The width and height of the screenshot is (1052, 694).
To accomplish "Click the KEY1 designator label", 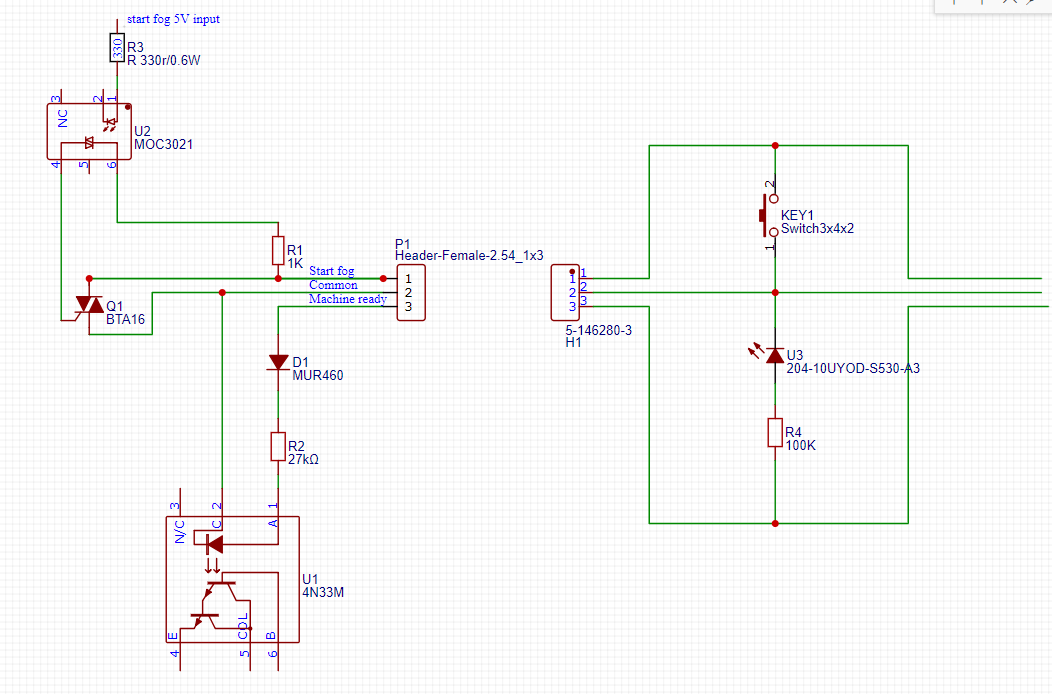I will 797,215.
